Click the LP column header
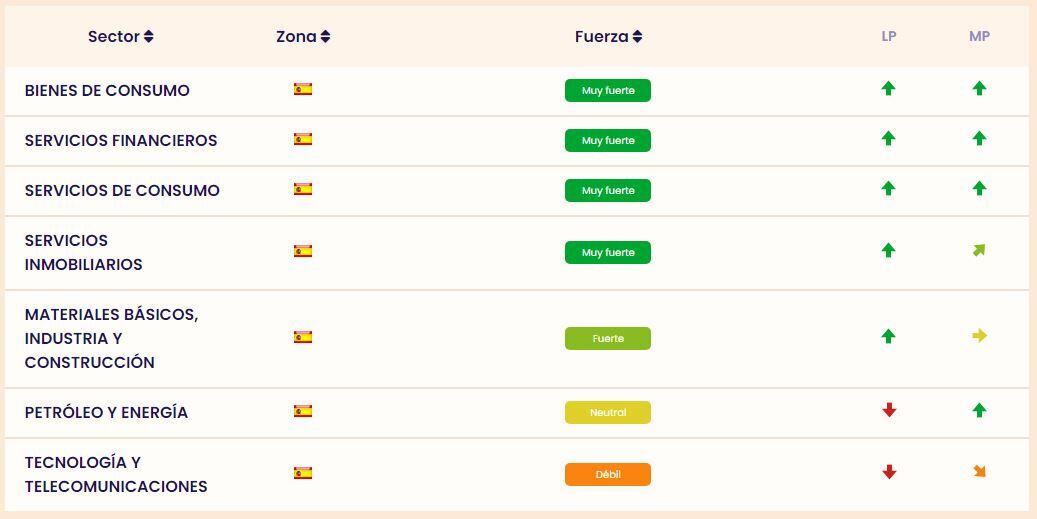 [888, 37]
